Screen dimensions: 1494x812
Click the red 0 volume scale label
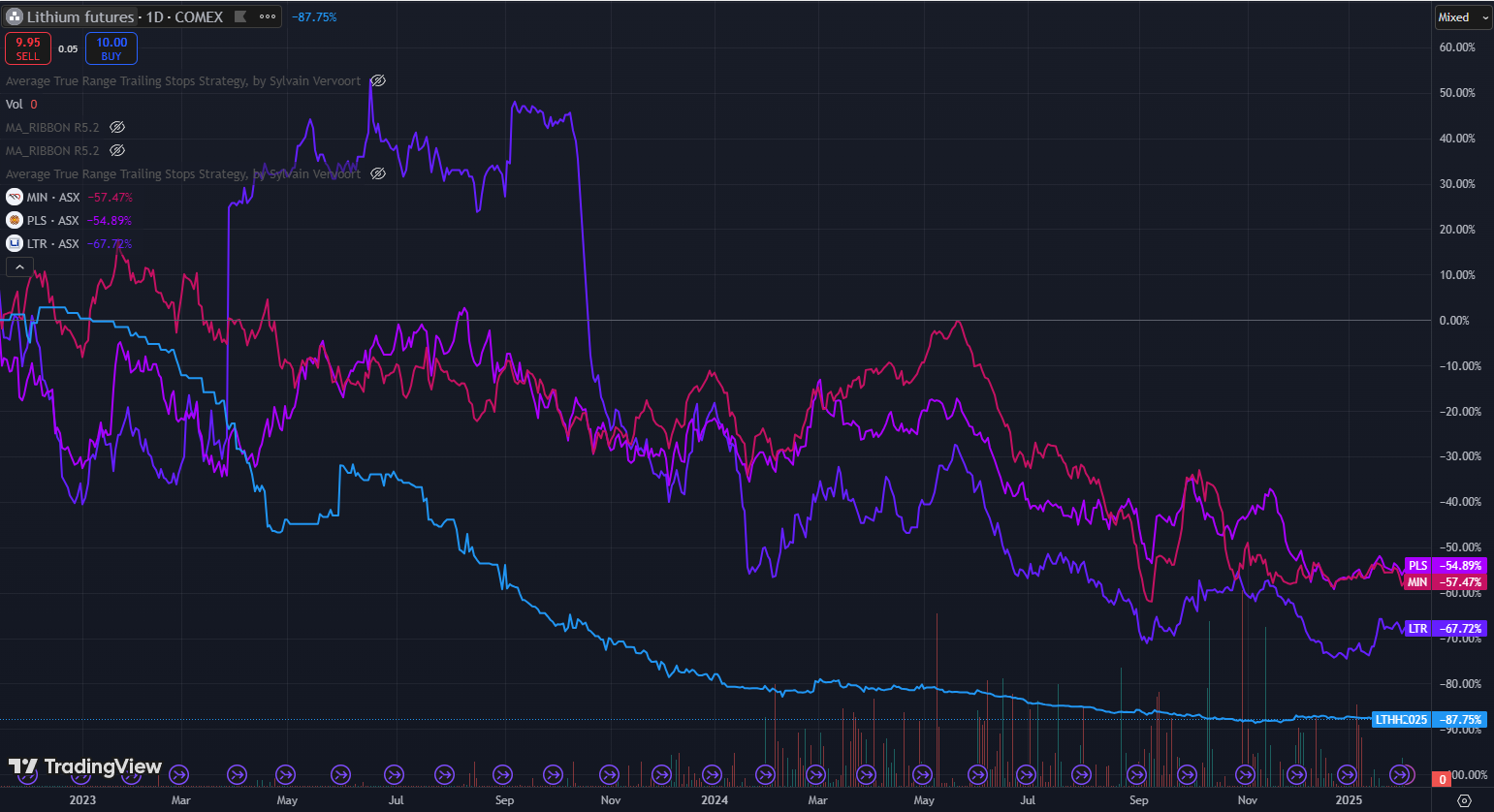pos(1443,779)
